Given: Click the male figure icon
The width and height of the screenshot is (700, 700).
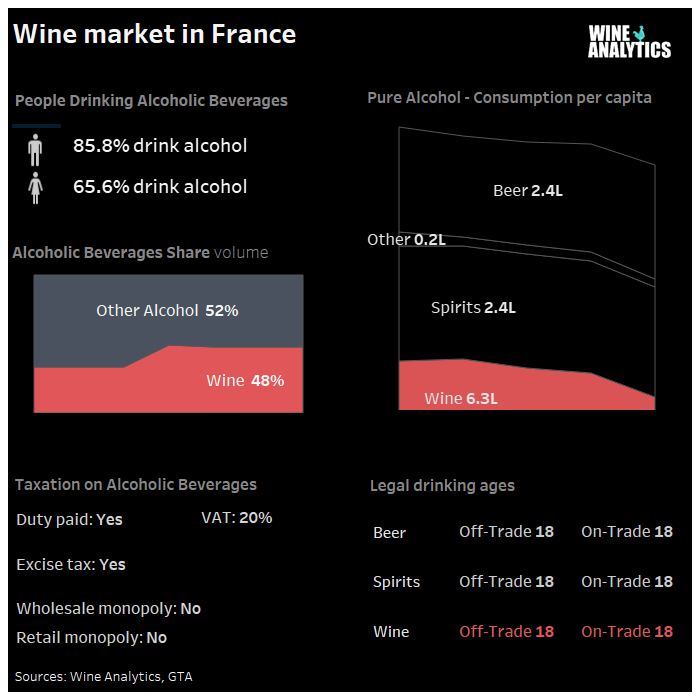Looking at the screenshot, I should 35,150.
